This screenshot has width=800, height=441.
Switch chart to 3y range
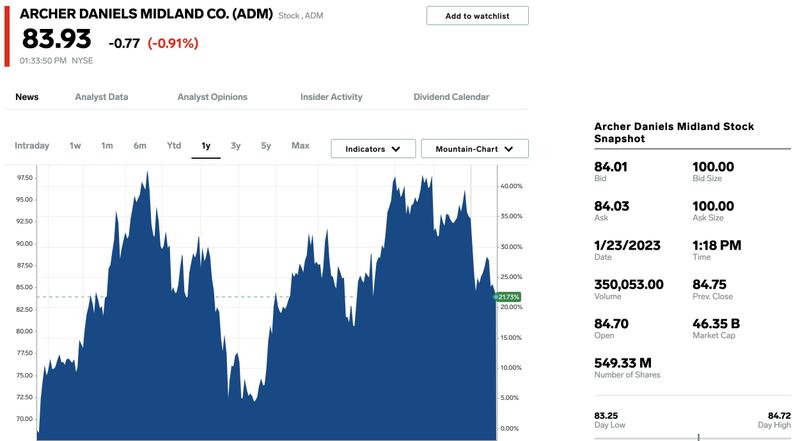point(236,146)
